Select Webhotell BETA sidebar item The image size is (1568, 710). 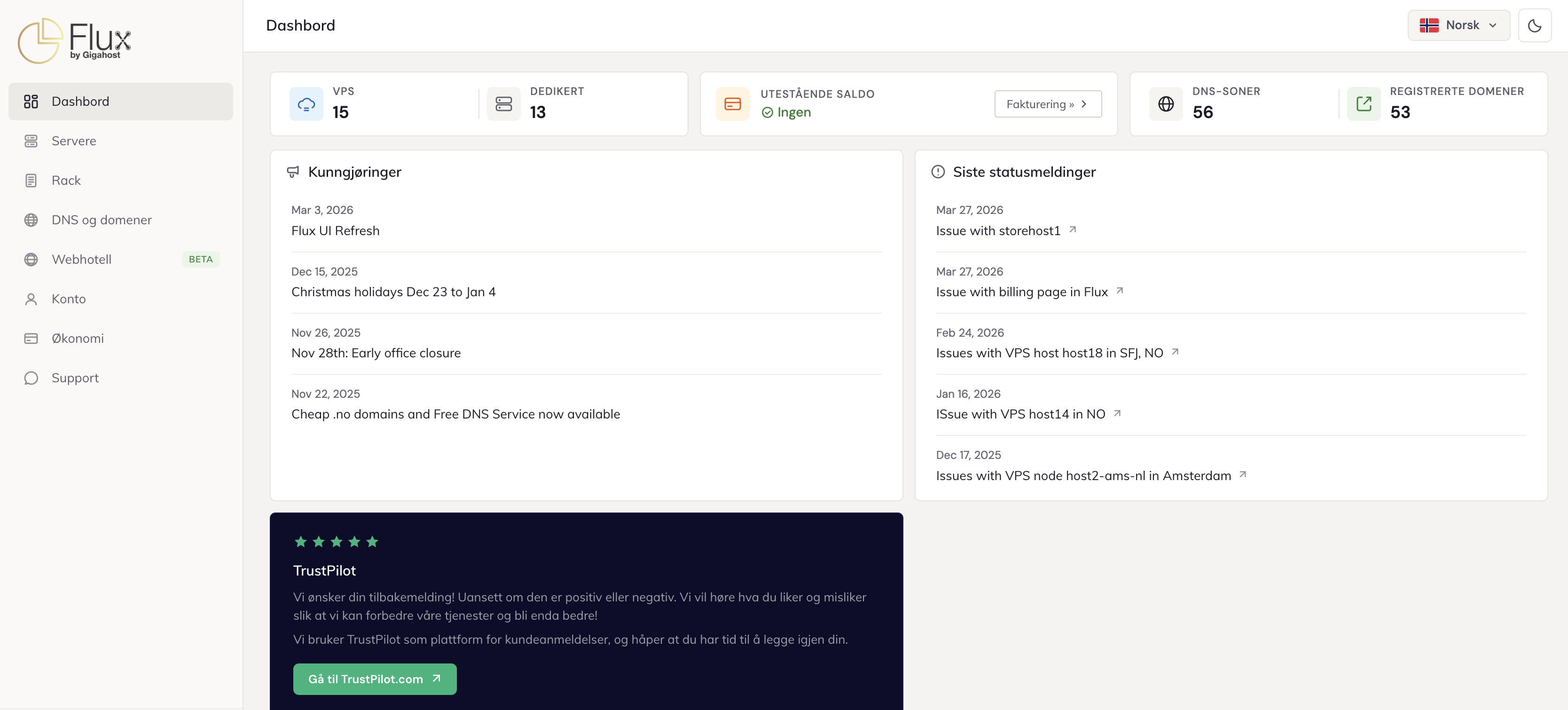[x=82, y=260]
